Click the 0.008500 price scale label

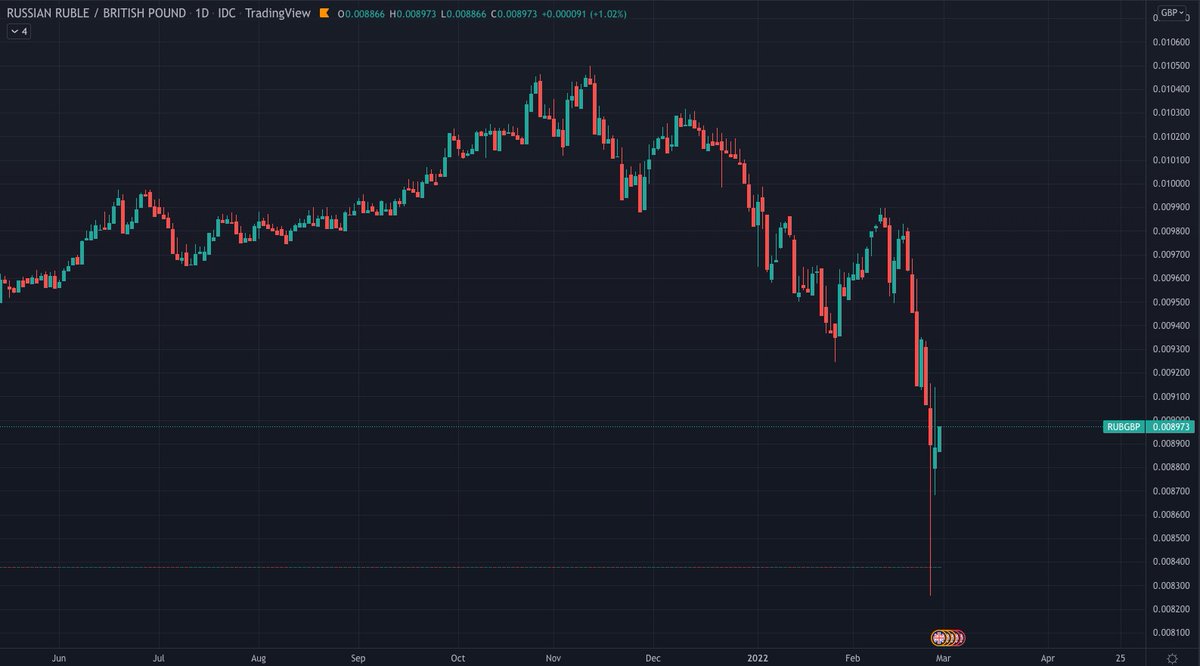(1172, 538)
